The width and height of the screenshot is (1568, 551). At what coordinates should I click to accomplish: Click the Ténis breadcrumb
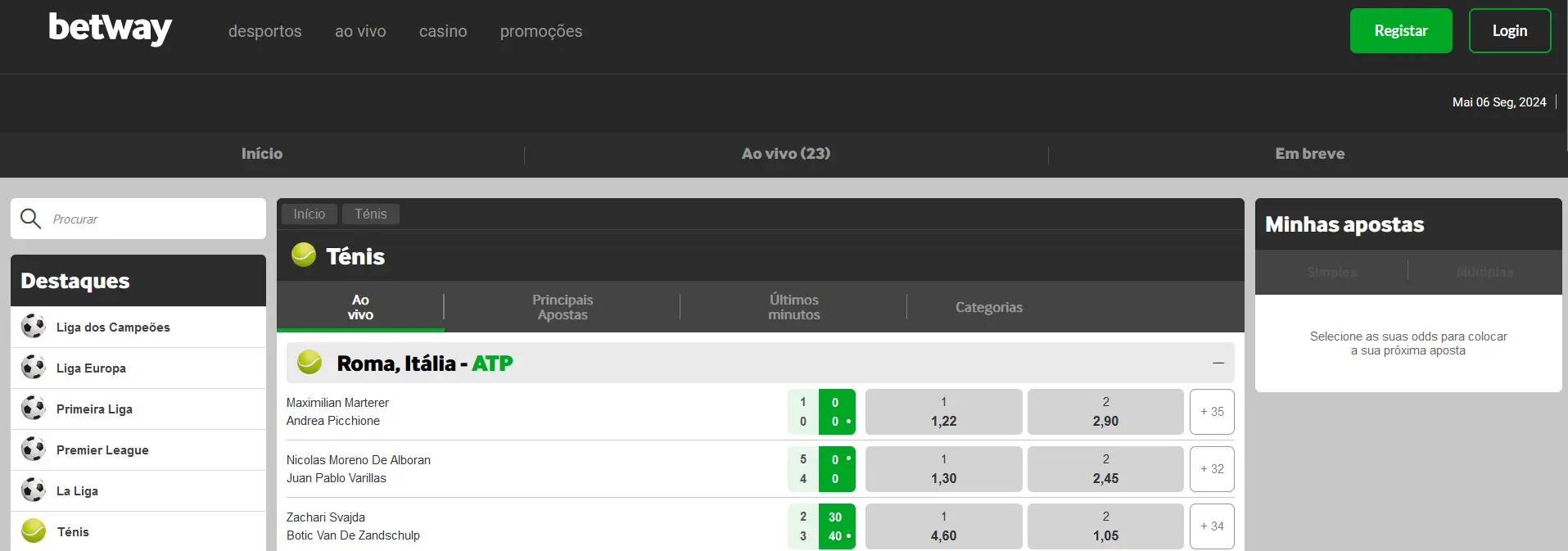(x=371, y=214)
